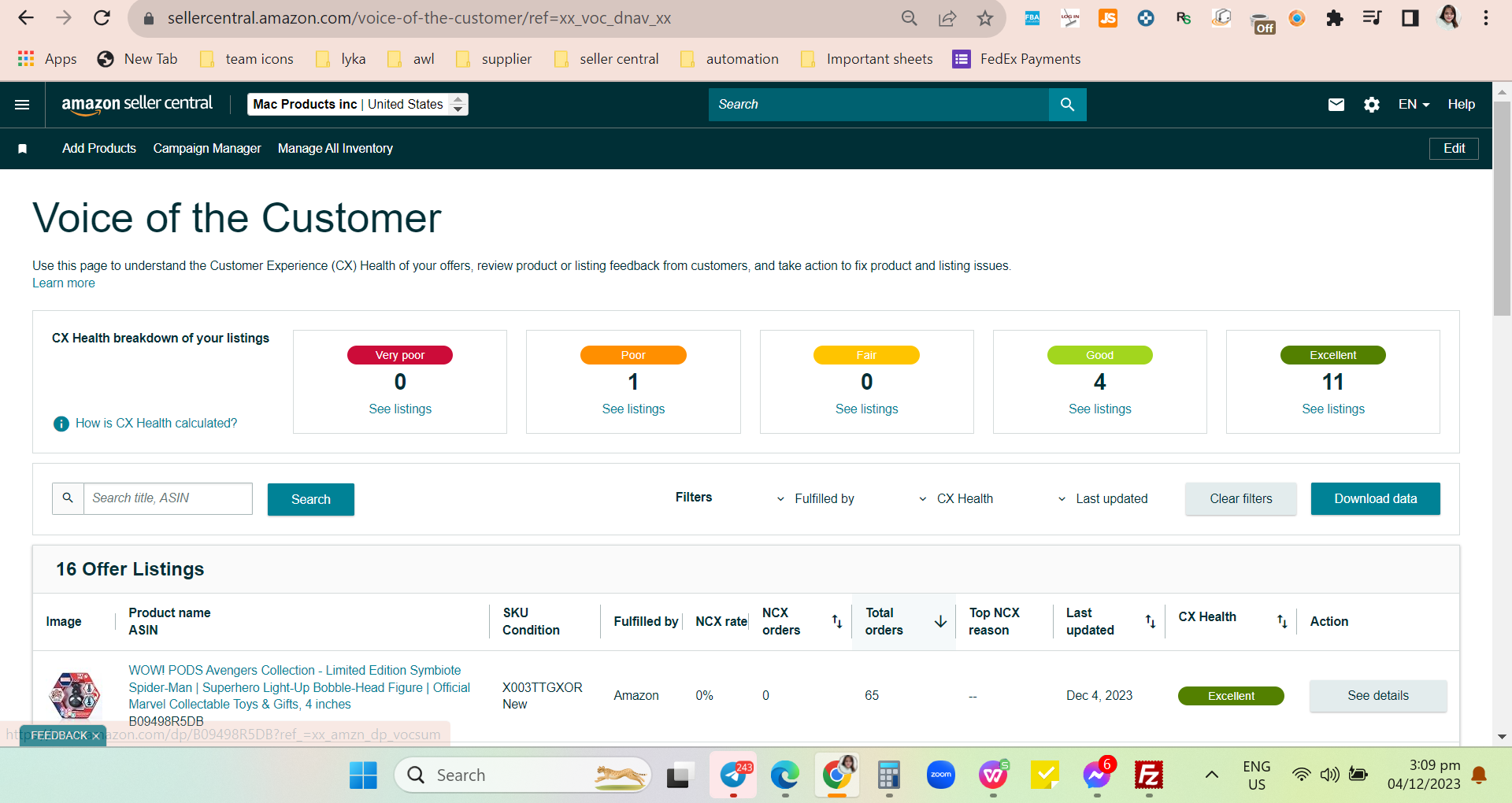This screenshot has height=803, width=1512.
Task: Open Telegram from the taskbar
Action: pos(733,775)
